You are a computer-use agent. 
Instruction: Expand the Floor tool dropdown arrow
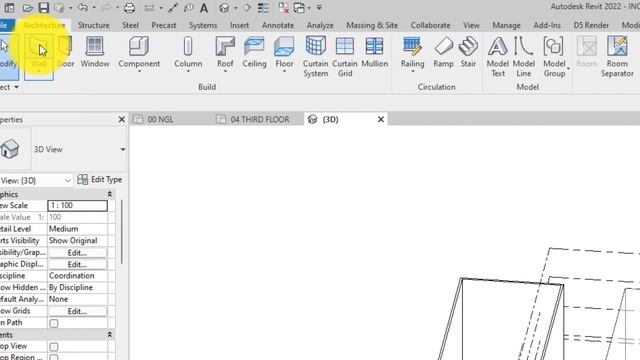(x=284, y=71)
